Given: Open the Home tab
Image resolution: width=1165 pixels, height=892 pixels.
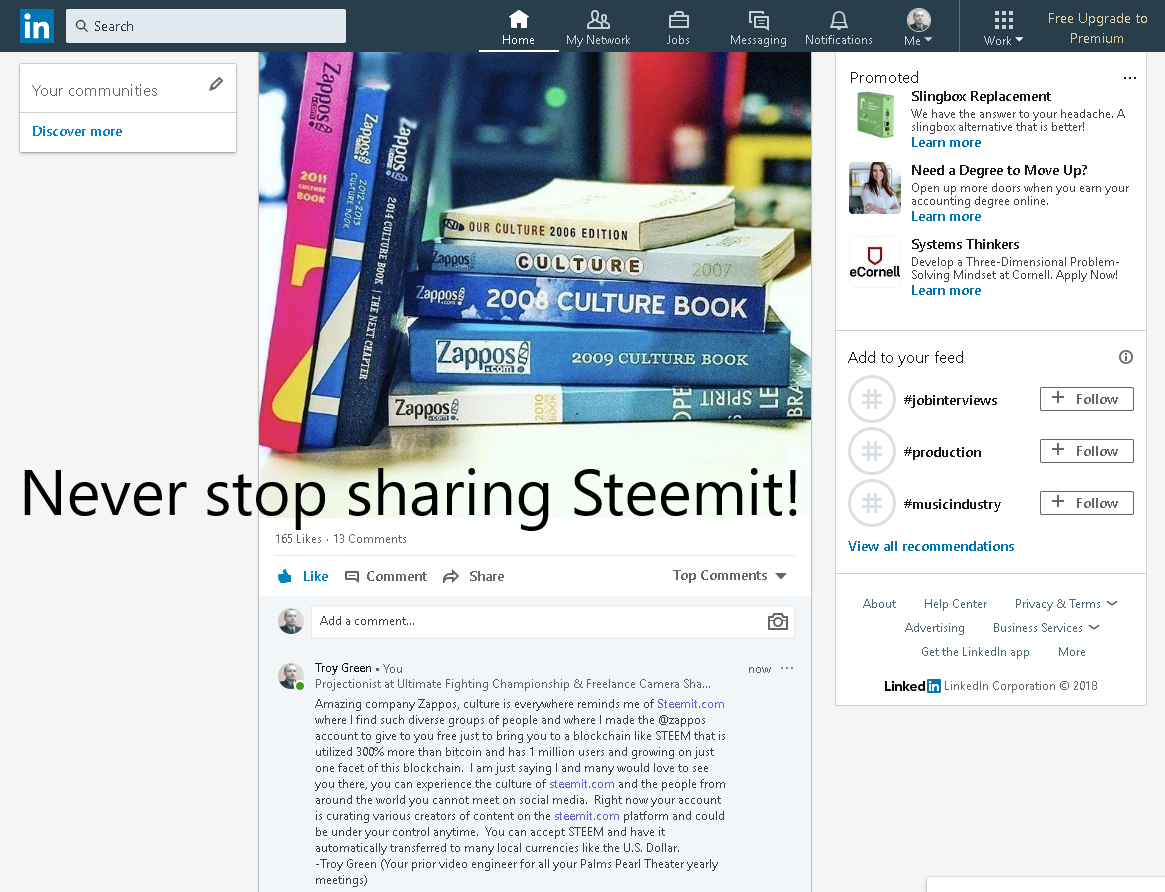Looking at the screenshot, I should coord(518,27).
